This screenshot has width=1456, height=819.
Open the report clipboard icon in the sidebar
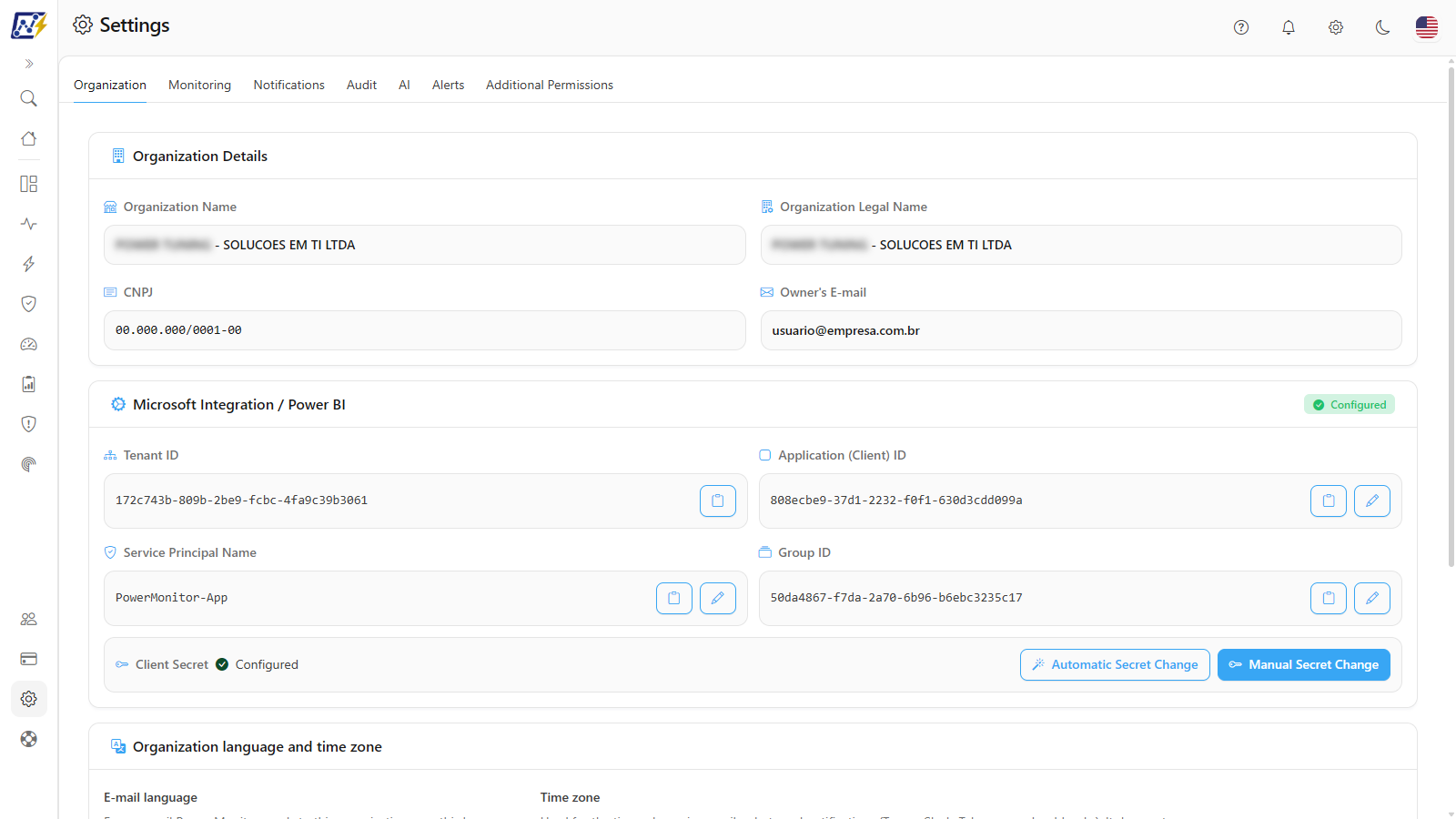coord(29,384)
